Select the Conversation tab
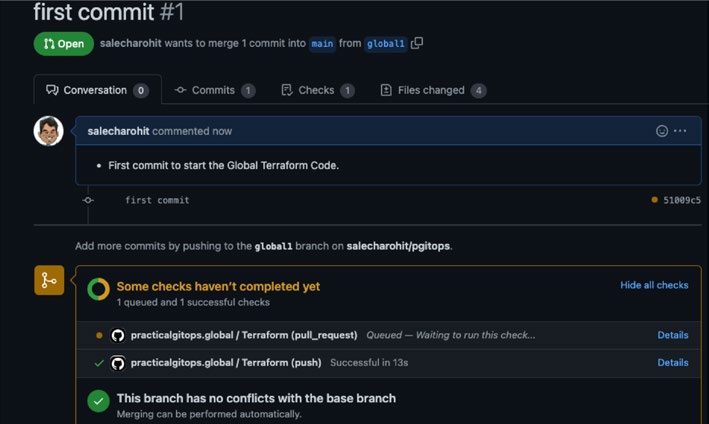709x424 pixels. click(98, 90)
